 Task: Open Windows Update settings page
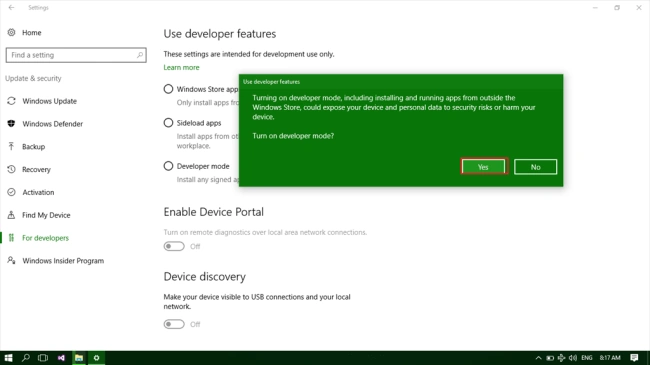pyautogui.click(x=49, y=101)
